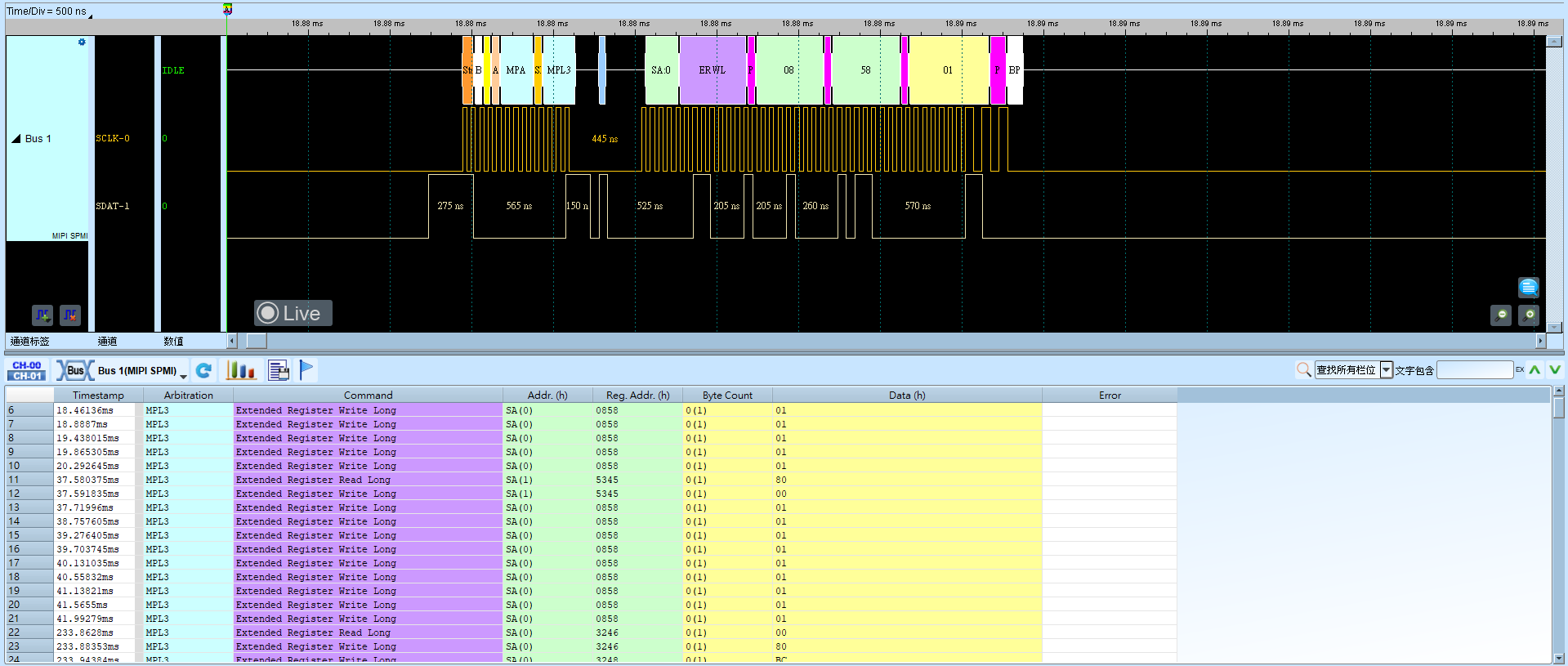Screen dimensions: 1568x666
Task: Click timestamp 37.591835ms in row 12
Action: tap(87, 494)
